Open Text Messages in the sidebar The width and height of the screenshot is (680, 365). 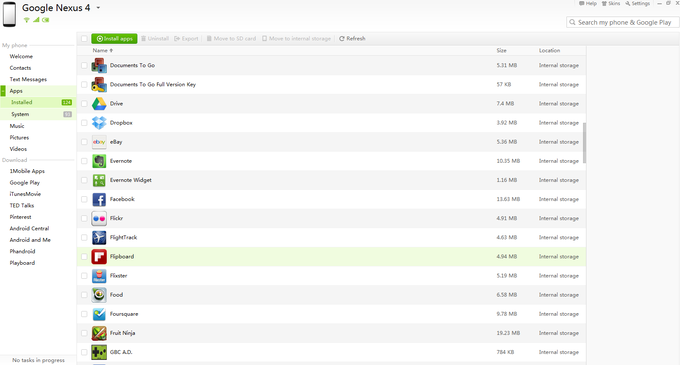click(x=28, y=79)
